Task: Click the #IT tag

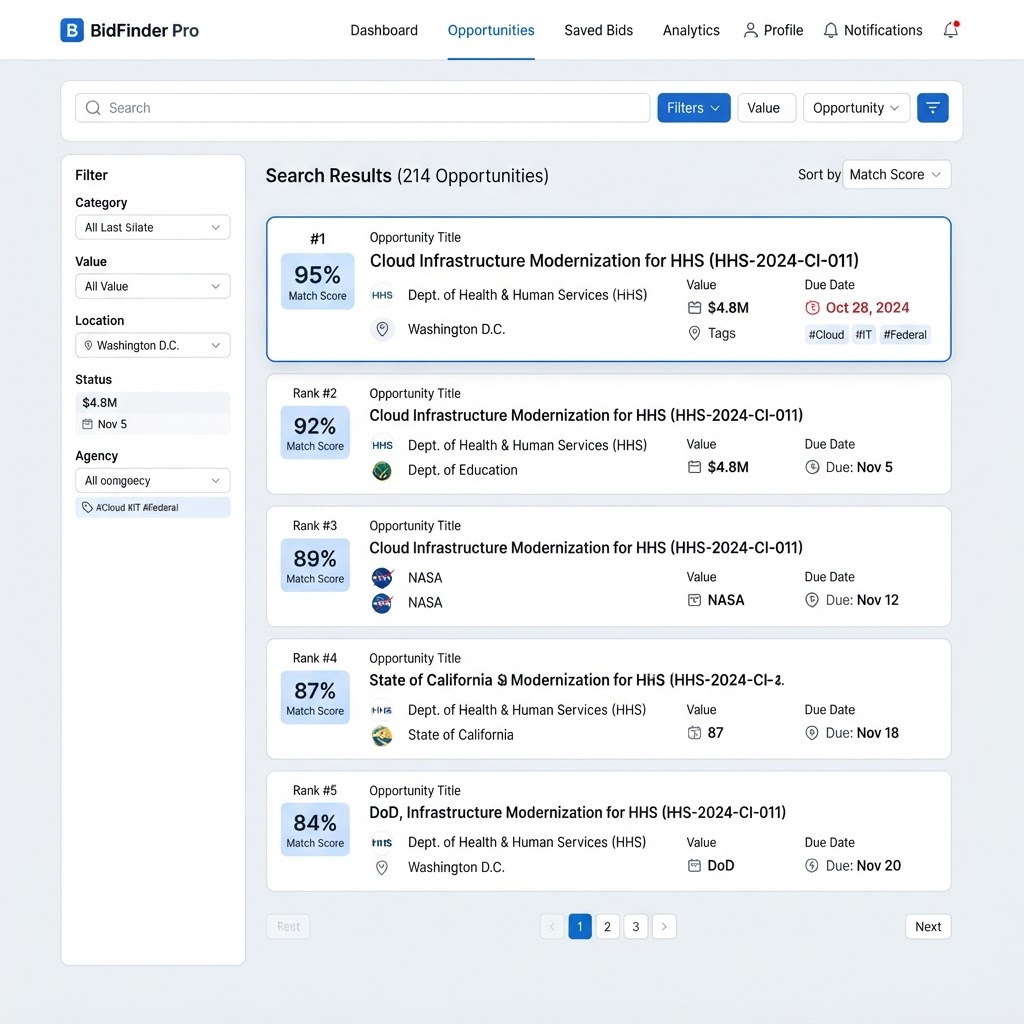Action: [x=863, y=334]
